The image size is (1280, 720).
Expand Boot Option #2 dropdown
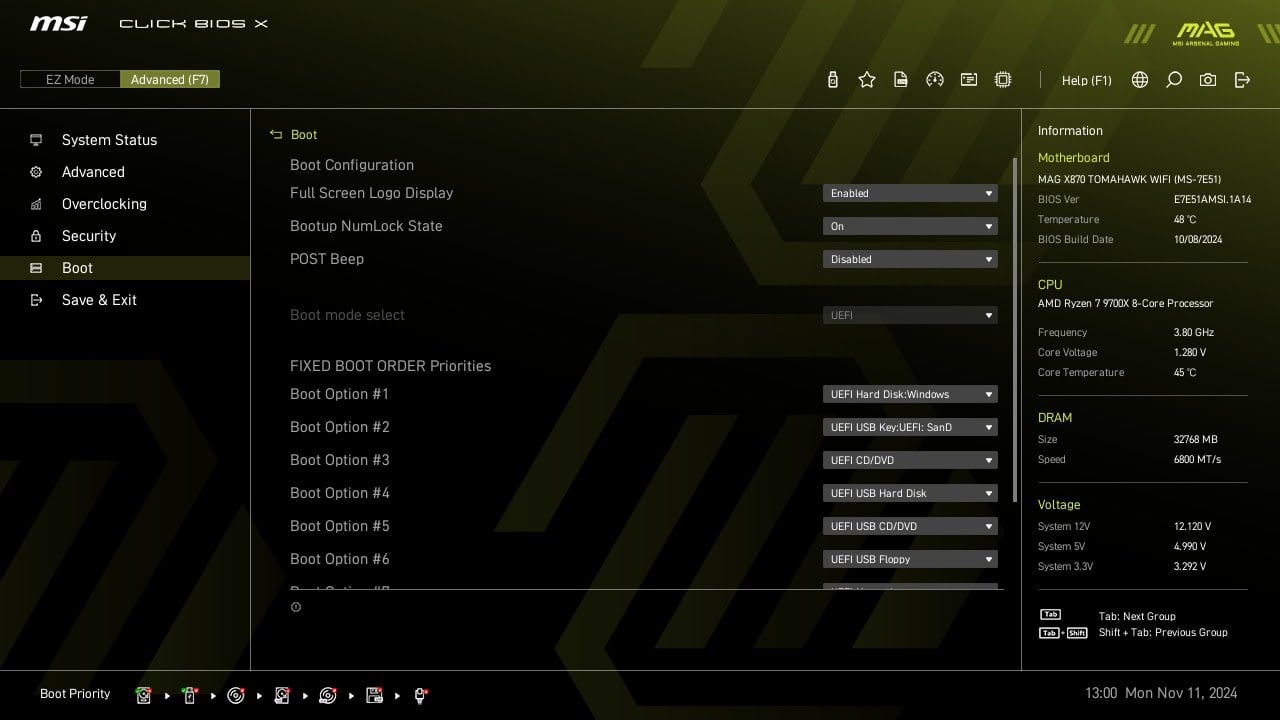(x=910, y=427)
